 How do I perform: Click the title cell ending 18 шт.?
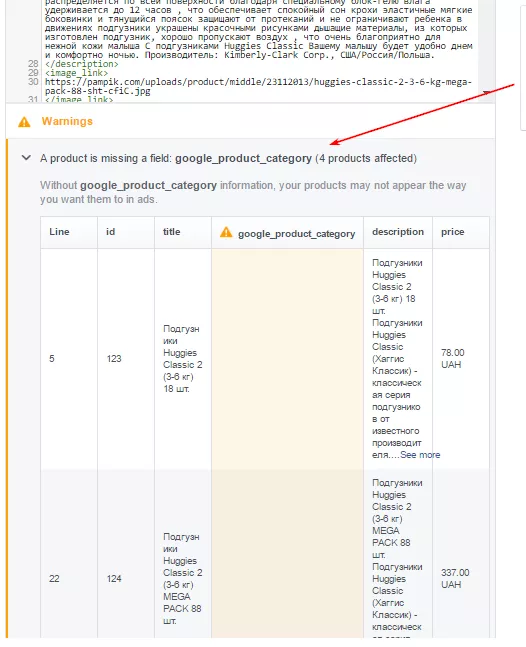[183, 359]
